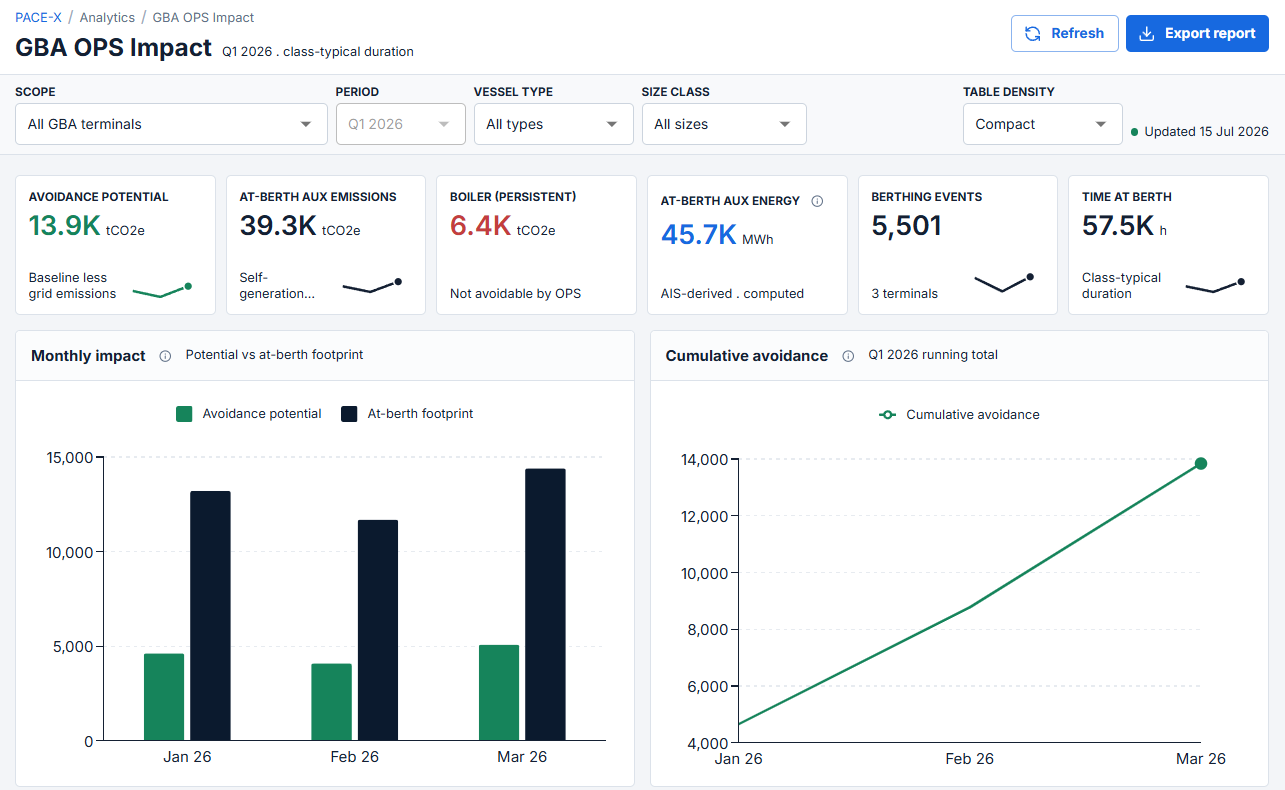This screenshot has height=790, width=1285.
Task: Open the Scope dropdown All GBA terminals
Action: [x=171, y=124]
